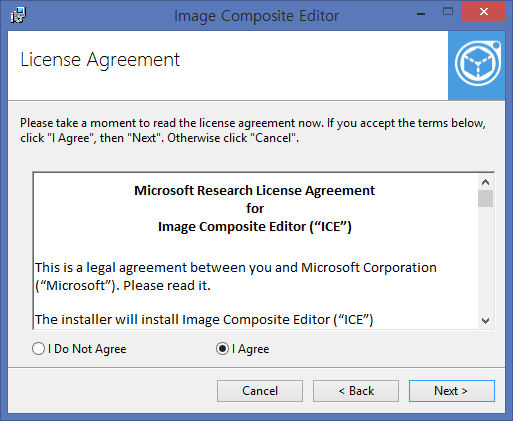Viewport: 513px width, 421px height.
Task: Click the Cancel button
Action: [260, 391]
